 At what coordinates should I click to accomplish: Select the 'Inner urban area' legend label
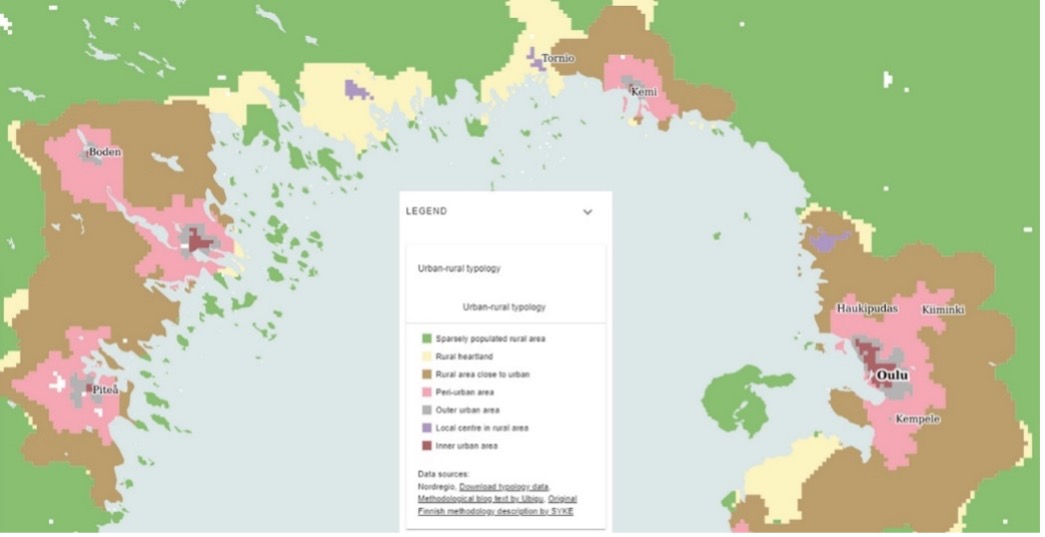pos(467,446)
